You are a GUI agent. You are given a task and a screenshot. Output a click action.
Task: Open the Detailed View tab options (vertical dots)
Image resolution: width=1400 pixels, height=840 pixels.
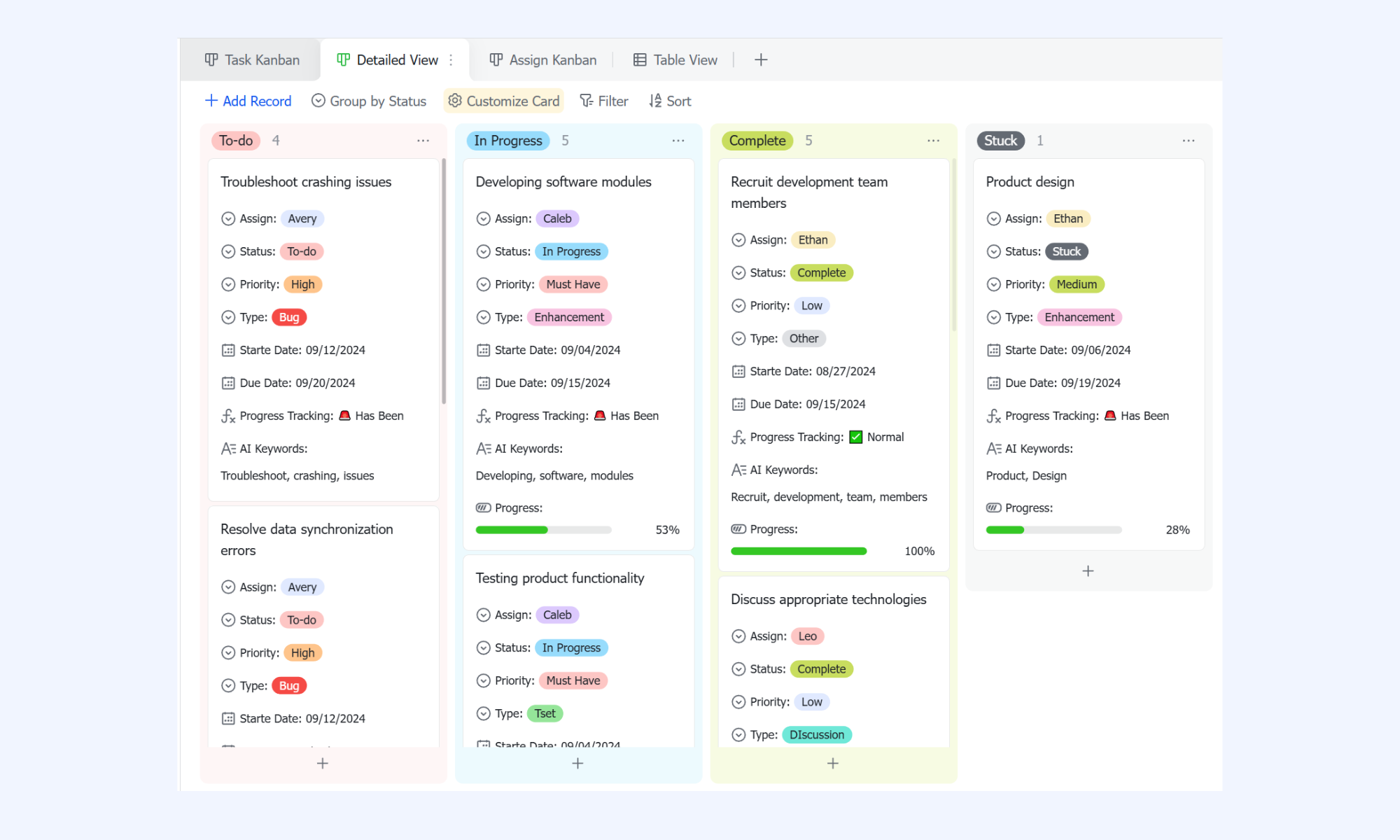[451, 60]
